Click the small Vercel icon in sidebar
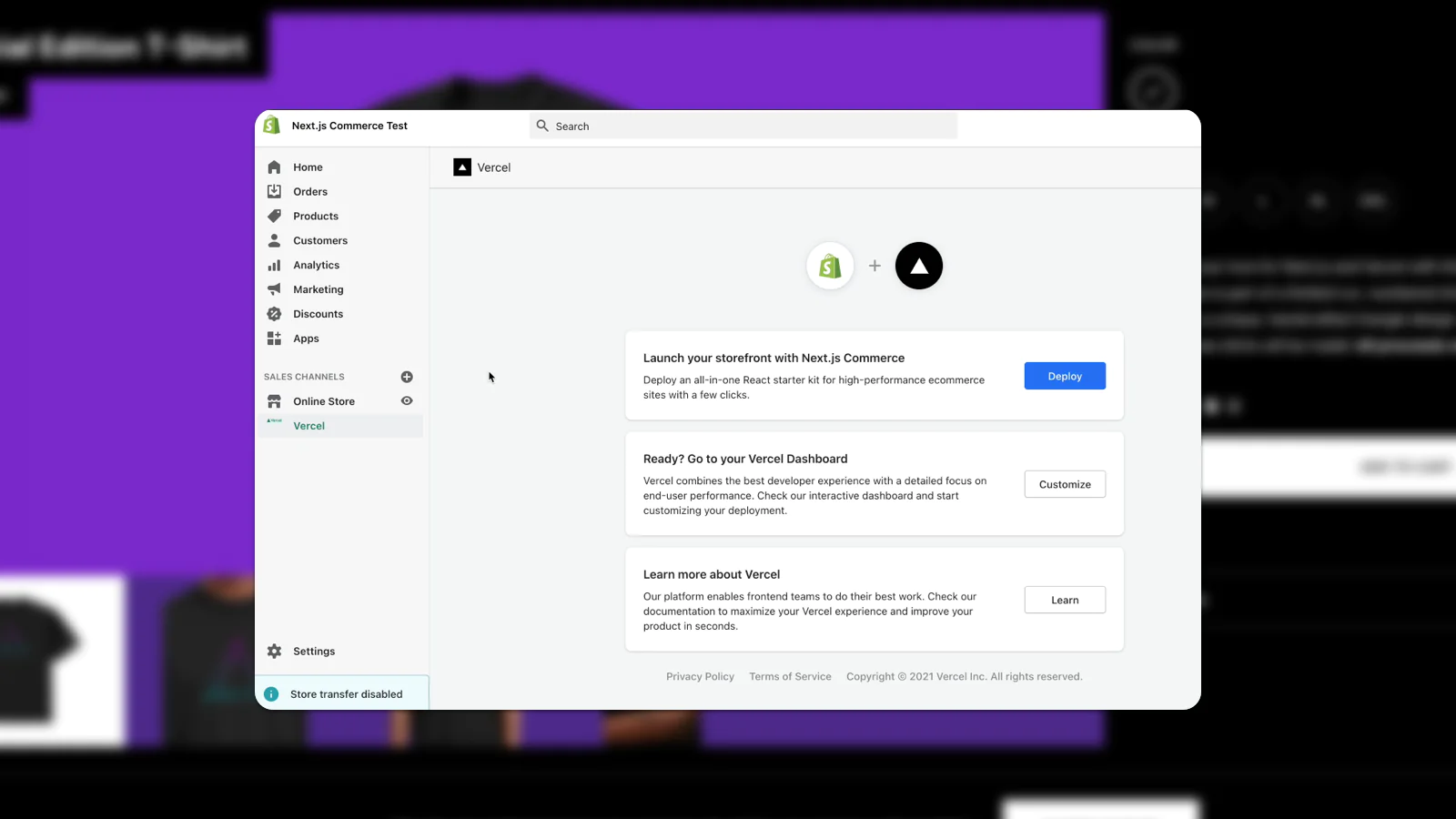 [274, 420]
